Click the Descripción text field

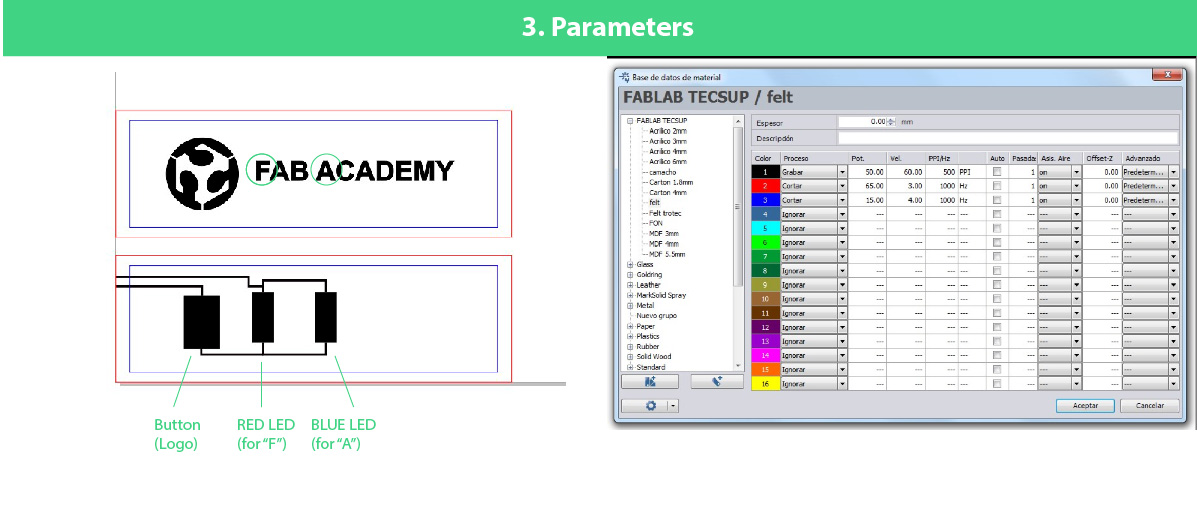[1008, 138]
